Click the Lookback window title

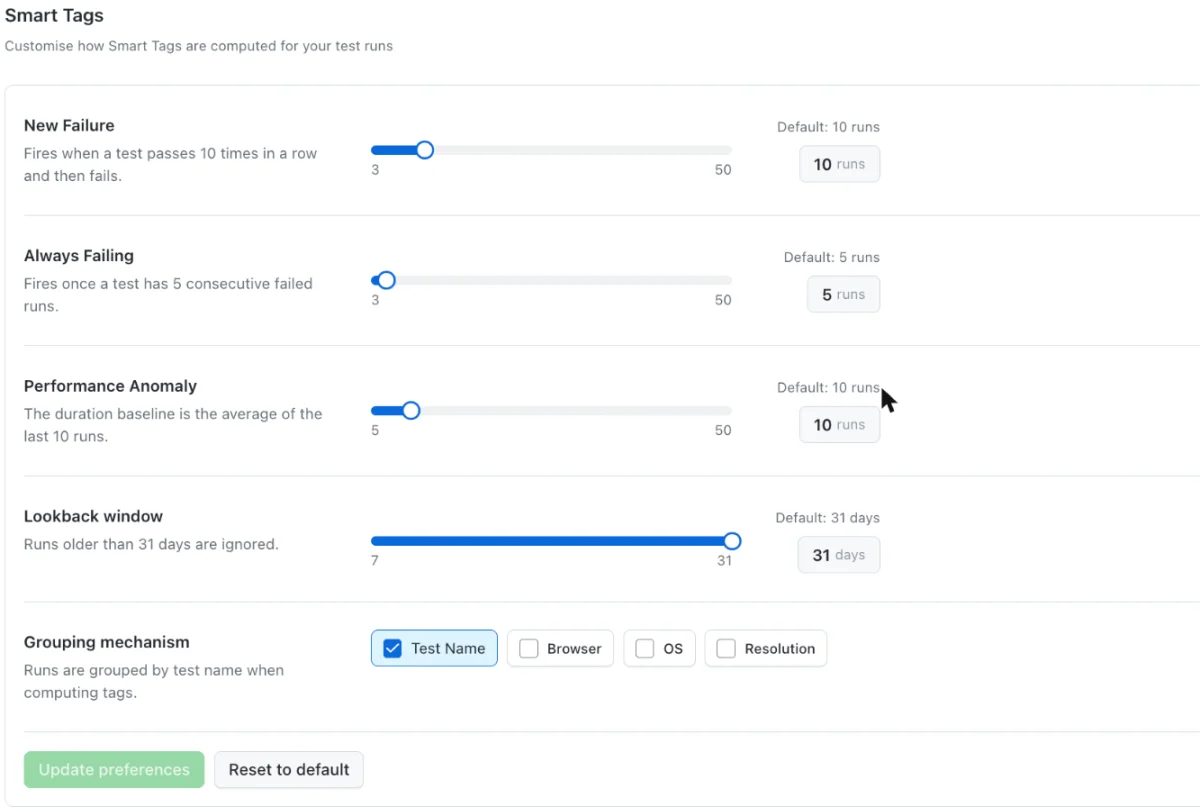[x=93, y=516]
